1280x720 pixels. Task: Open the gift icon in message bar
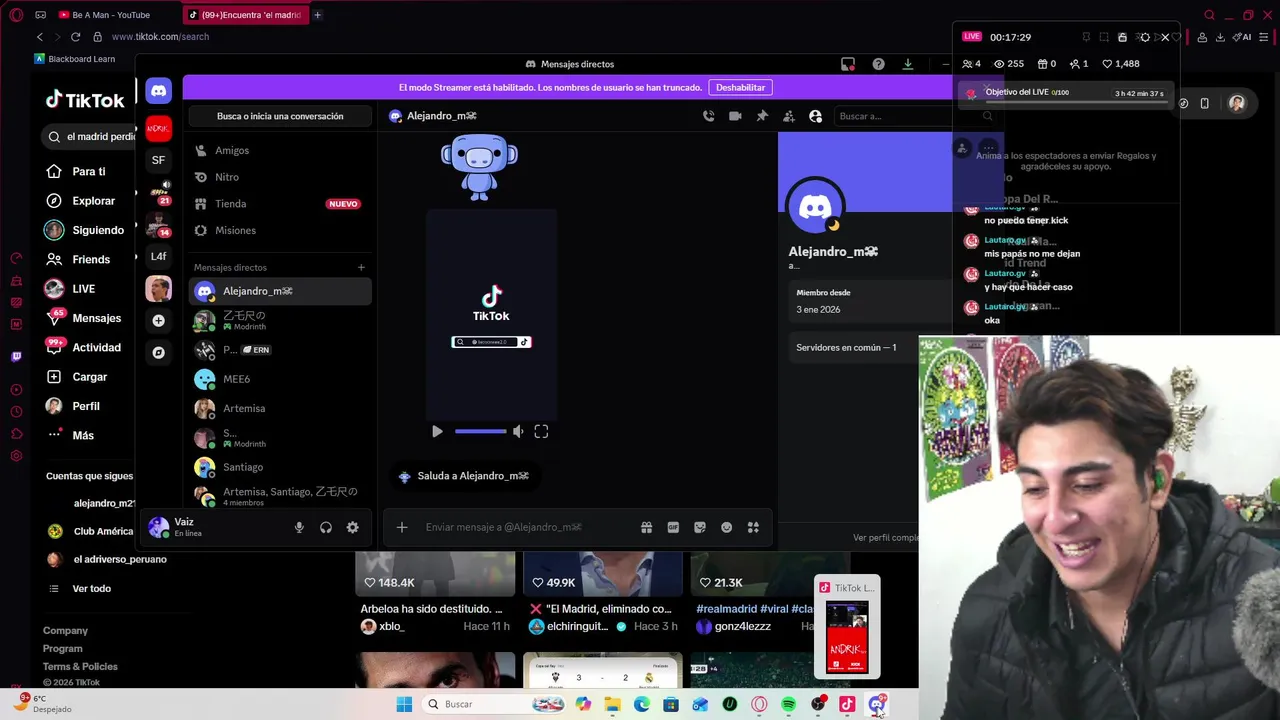point(647,527)
